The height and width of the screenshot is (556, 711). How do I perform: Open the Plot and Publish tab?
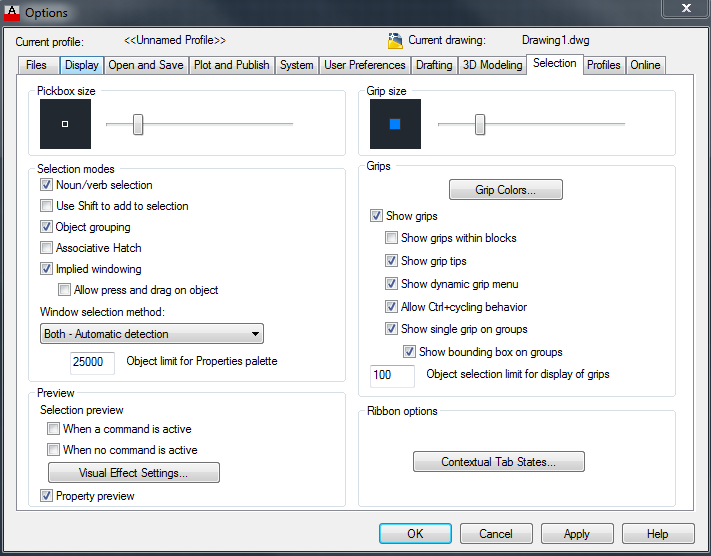point(232,65)
